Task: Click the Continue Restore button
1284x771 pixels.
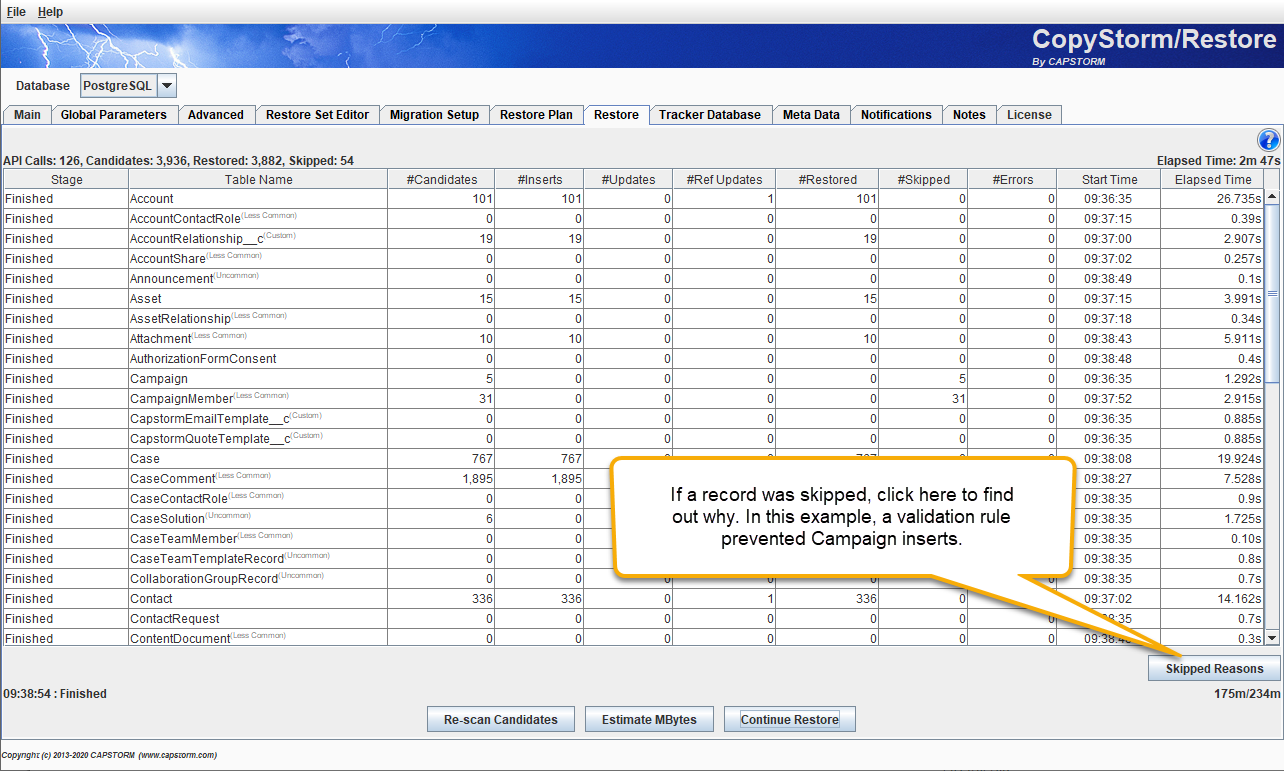Action: (x=790, y=720)
